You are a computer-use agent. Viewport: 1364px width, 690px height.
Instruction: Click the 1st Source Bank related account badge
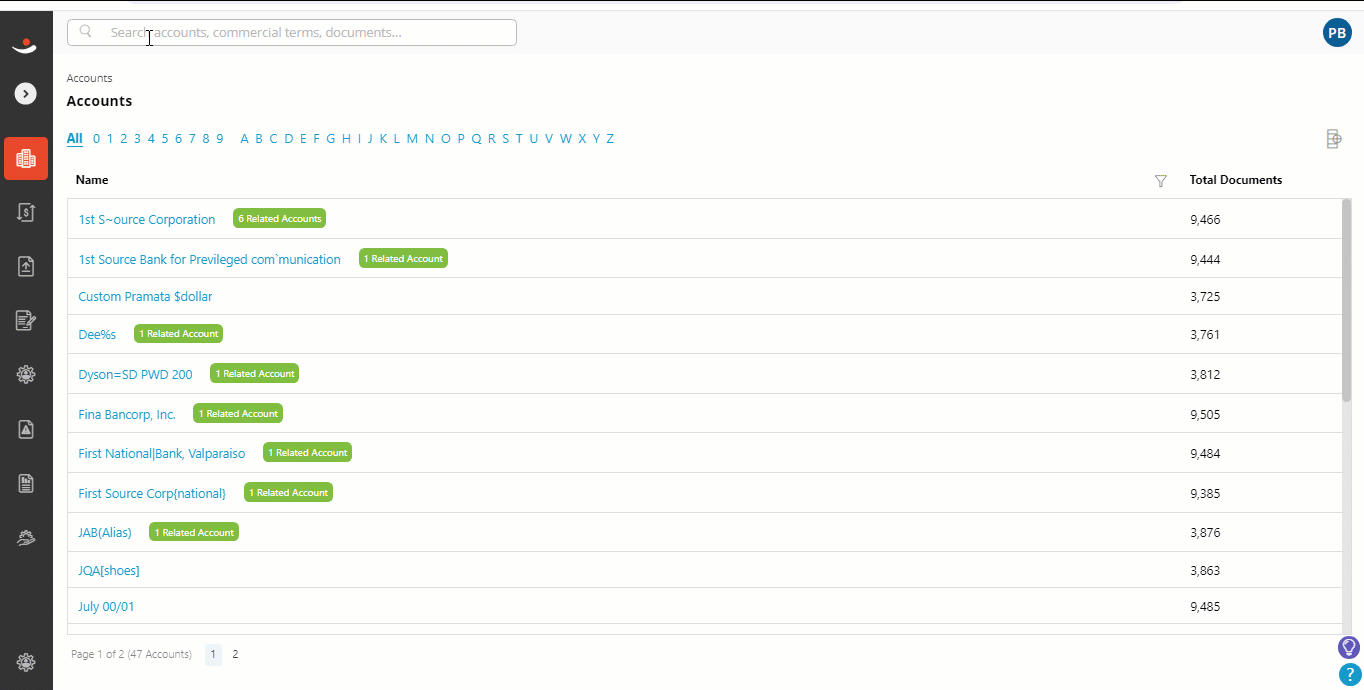pos(403,258)
